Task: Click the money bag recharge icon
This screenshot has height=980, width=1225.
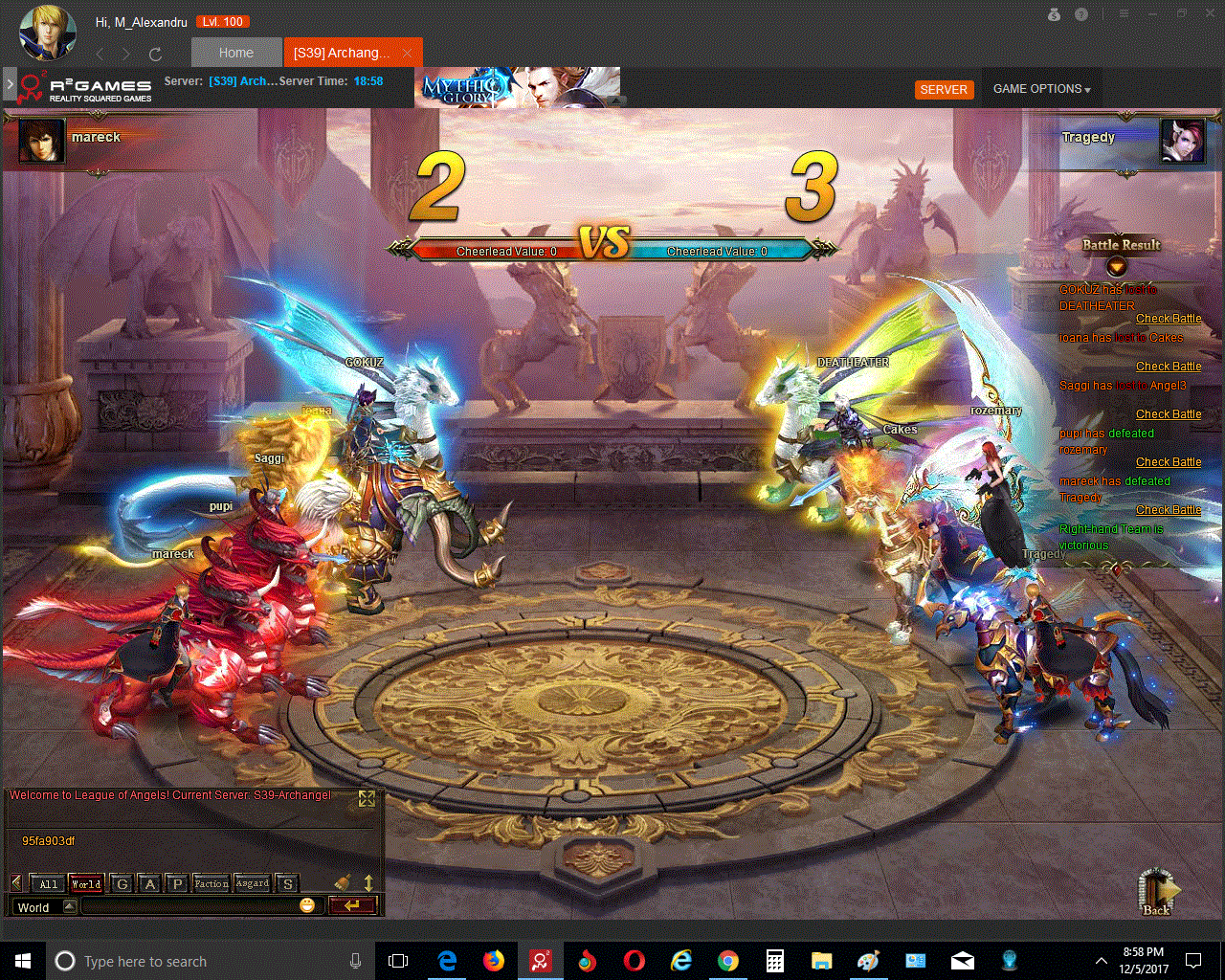Action: point(1054,14)
